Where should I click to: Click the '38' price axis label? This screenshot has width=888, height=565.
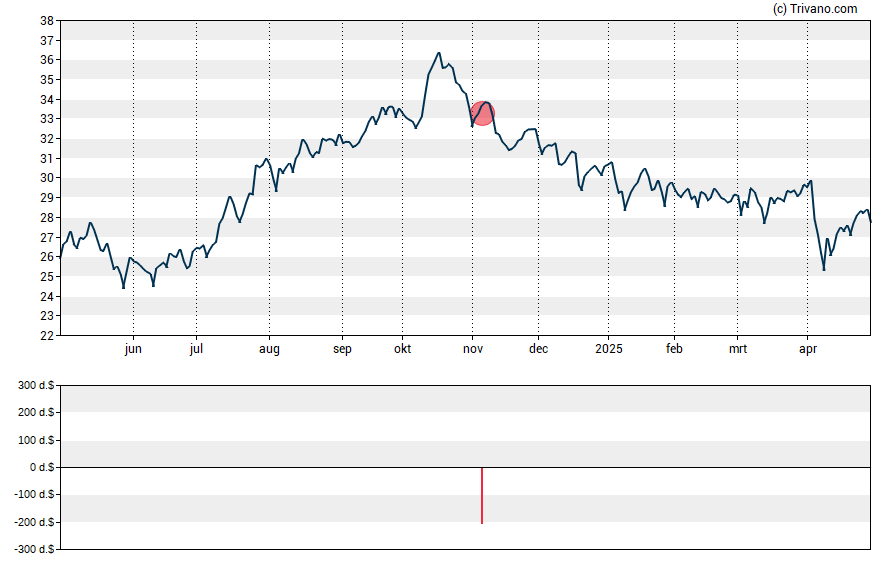[x=47, y=21]
